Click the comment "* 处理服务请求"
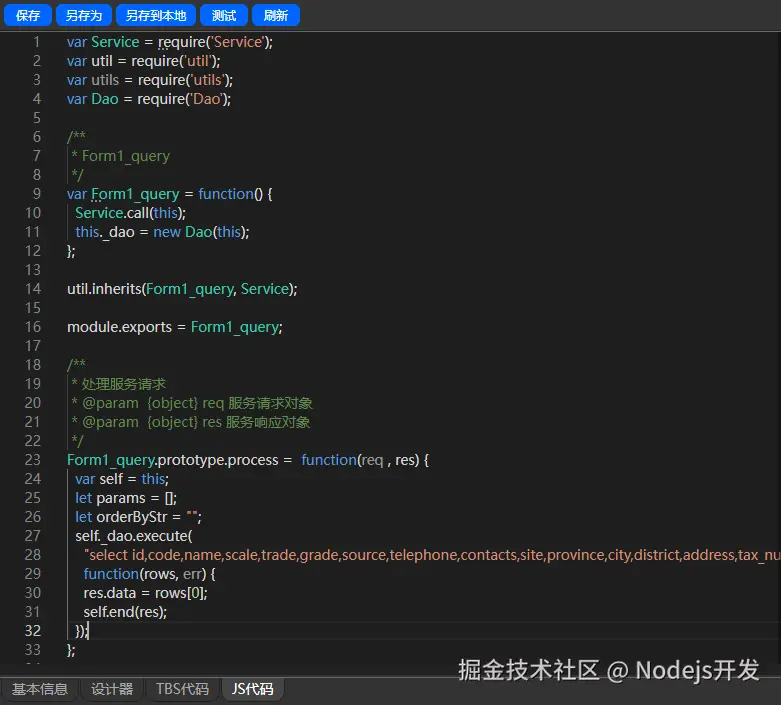 point(119,384)
